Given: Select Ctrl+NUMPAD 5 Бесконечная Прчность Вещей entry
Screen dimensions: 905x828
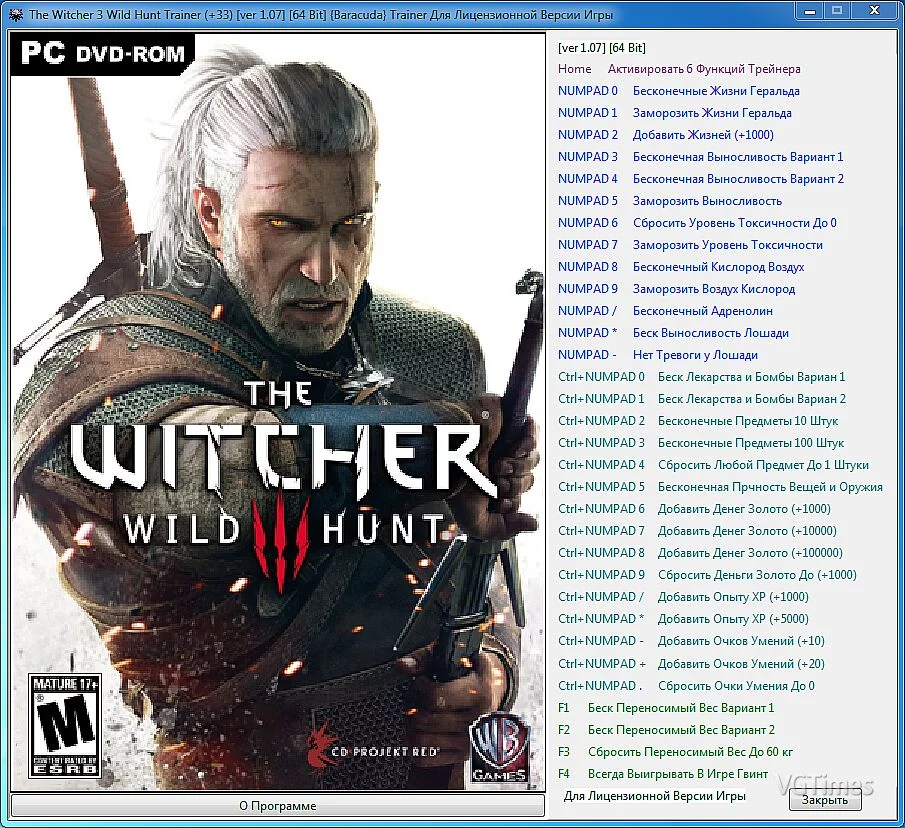Looking at the screenshot, I should click(x=720, y=486).
